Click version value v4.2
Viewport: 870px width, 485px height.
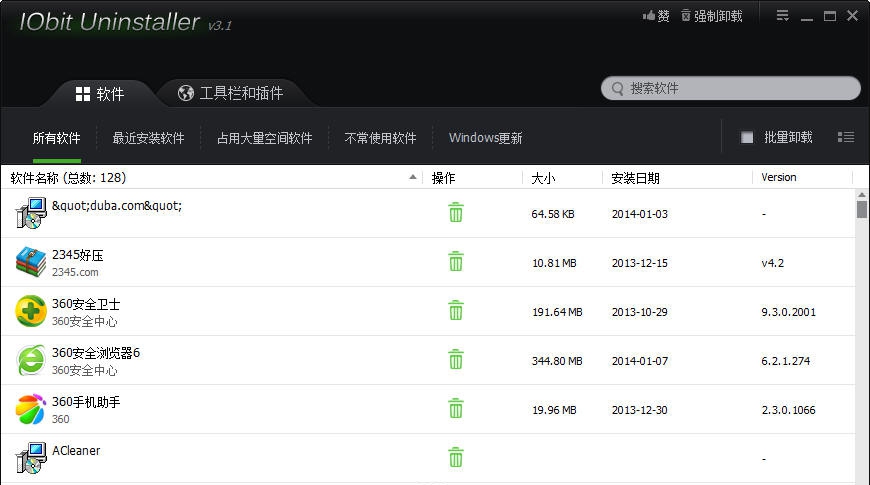(772, 263)
